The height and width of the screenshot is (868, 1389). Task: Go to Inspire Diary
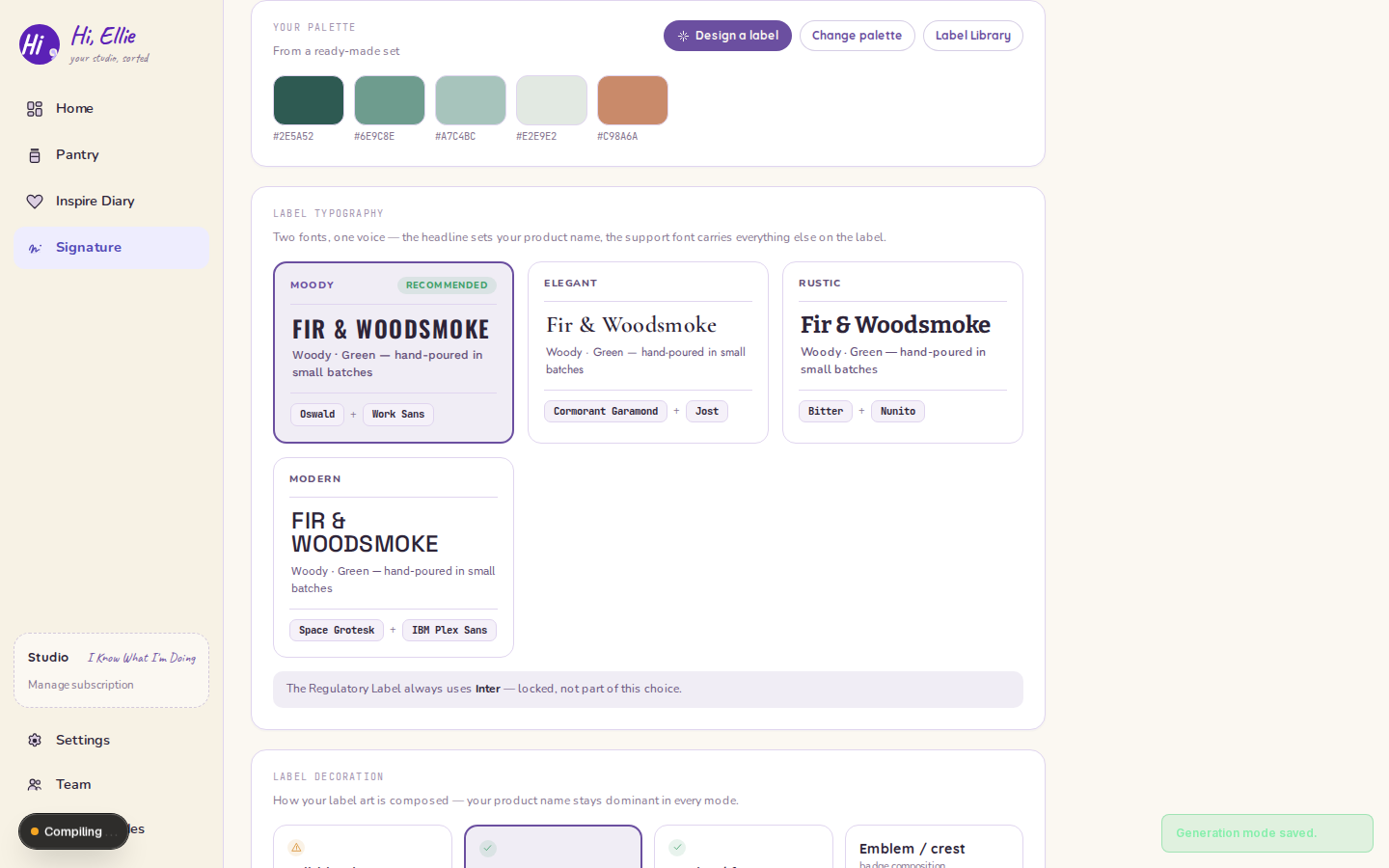click(111, 202)
